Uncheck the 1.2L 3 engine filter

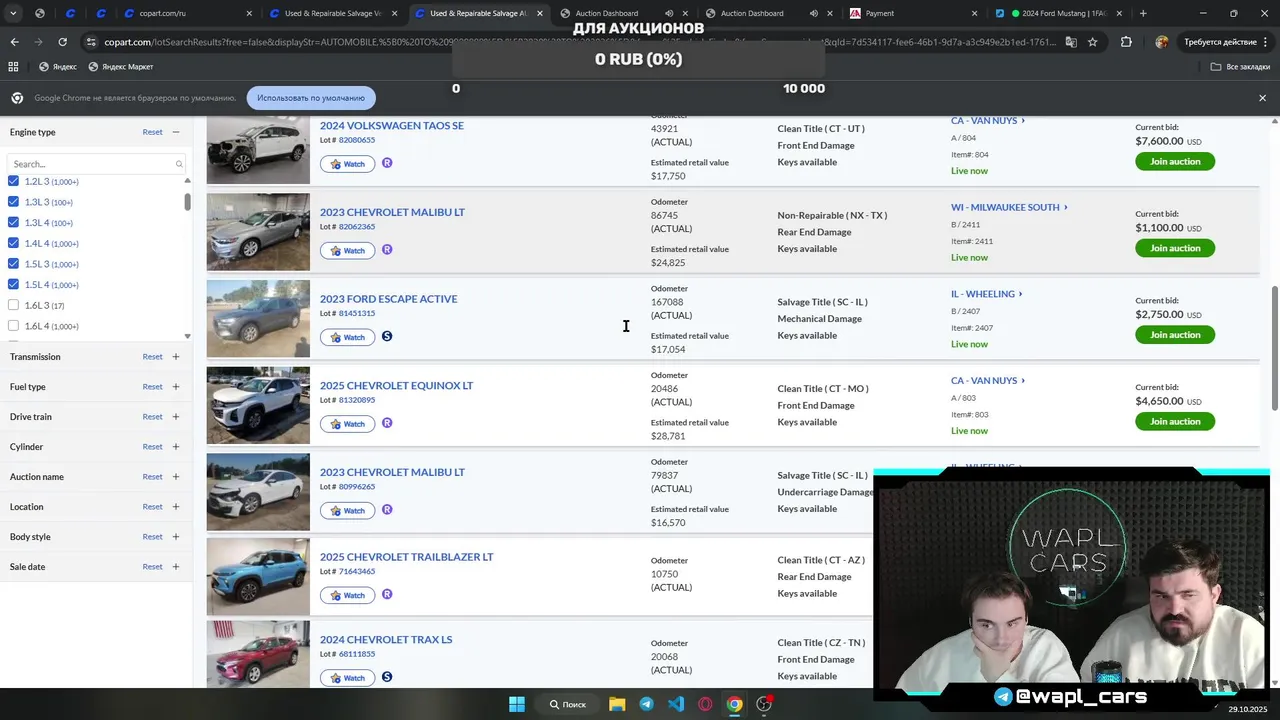pos(13,181)
